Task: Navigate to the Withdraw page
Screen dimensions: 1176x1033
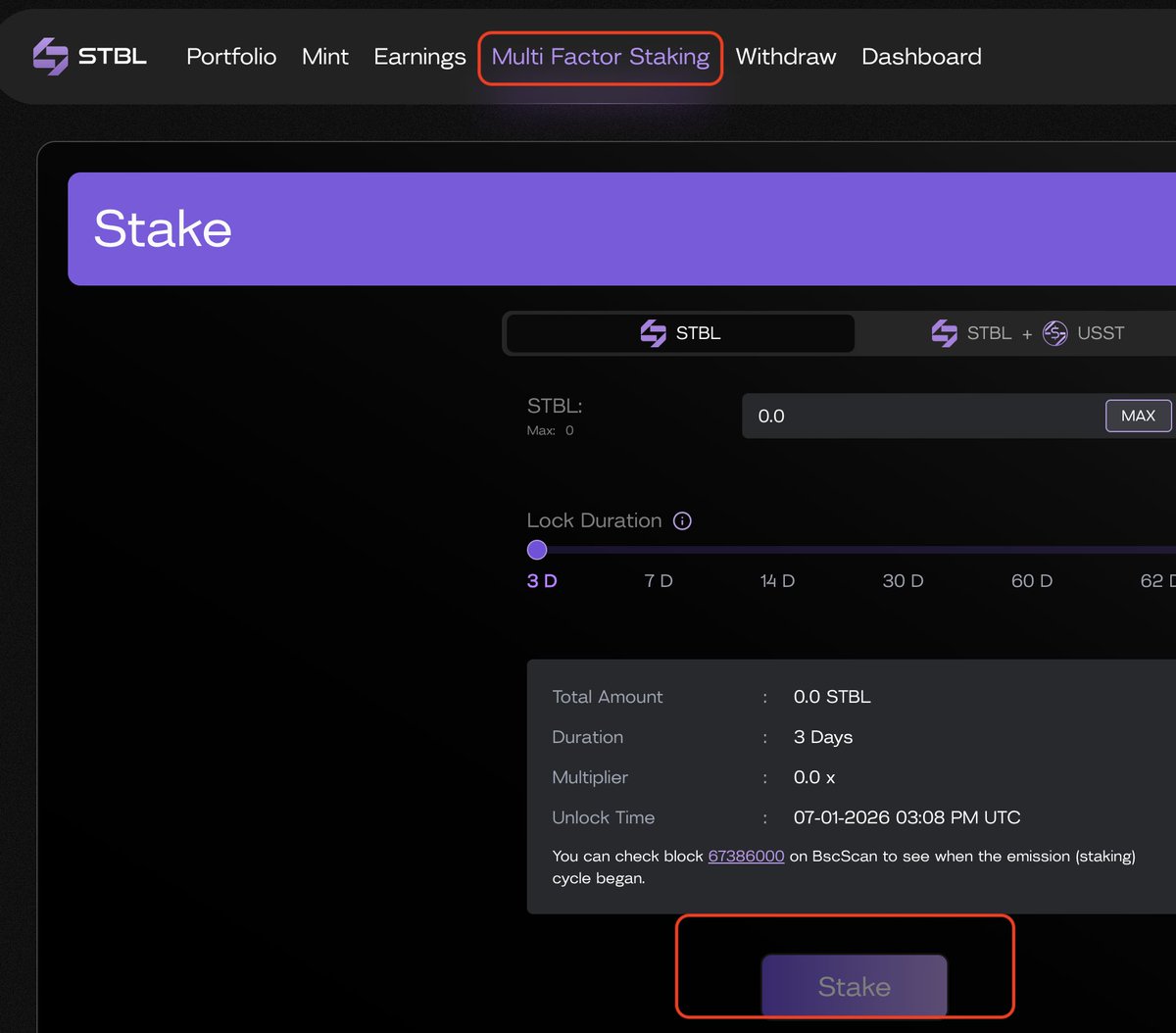Action: click(x=785, y=57)
